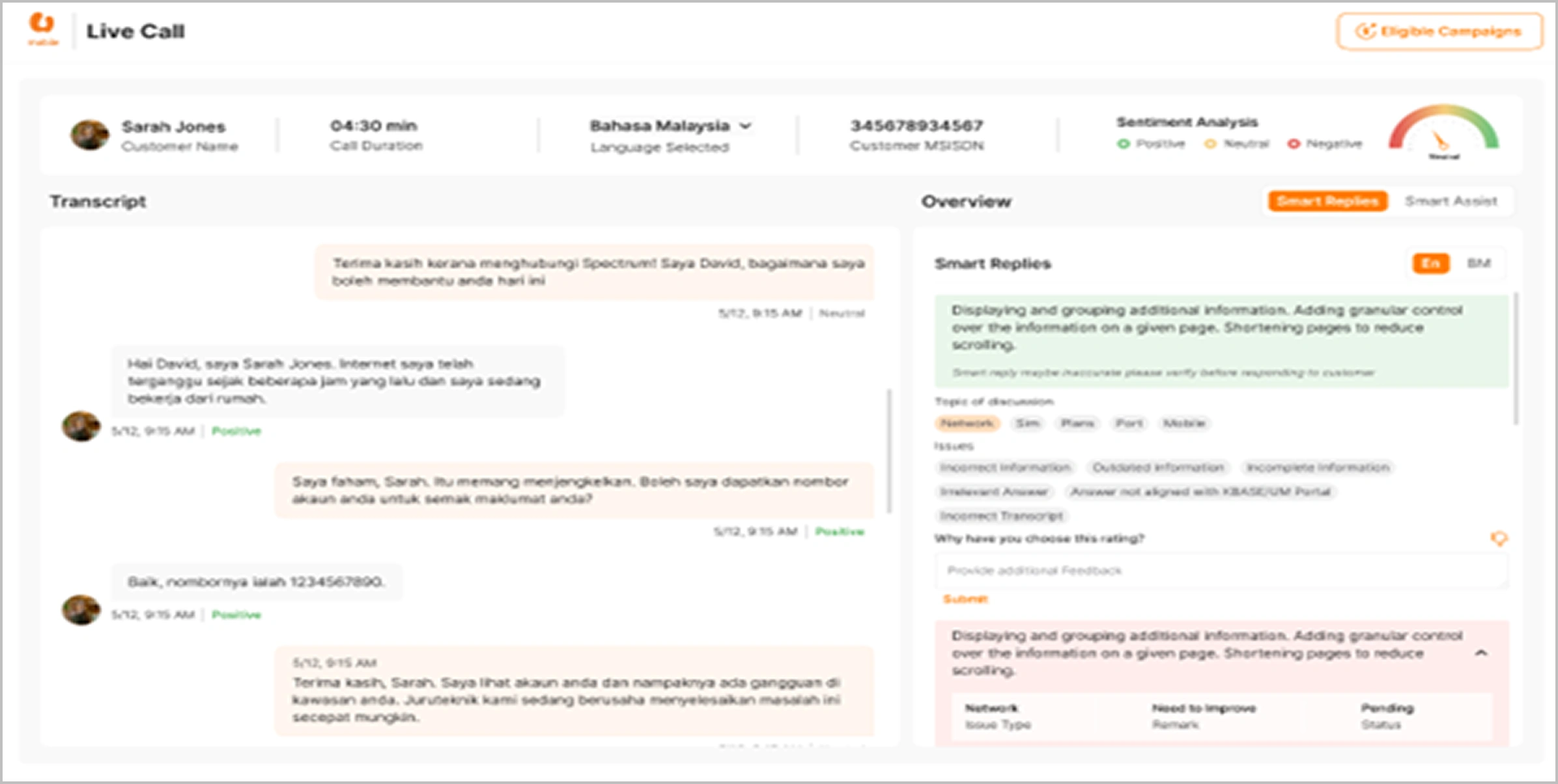Submit the feedback rating
This screenshot has width=1558, height=784.
tap(965, 599)
